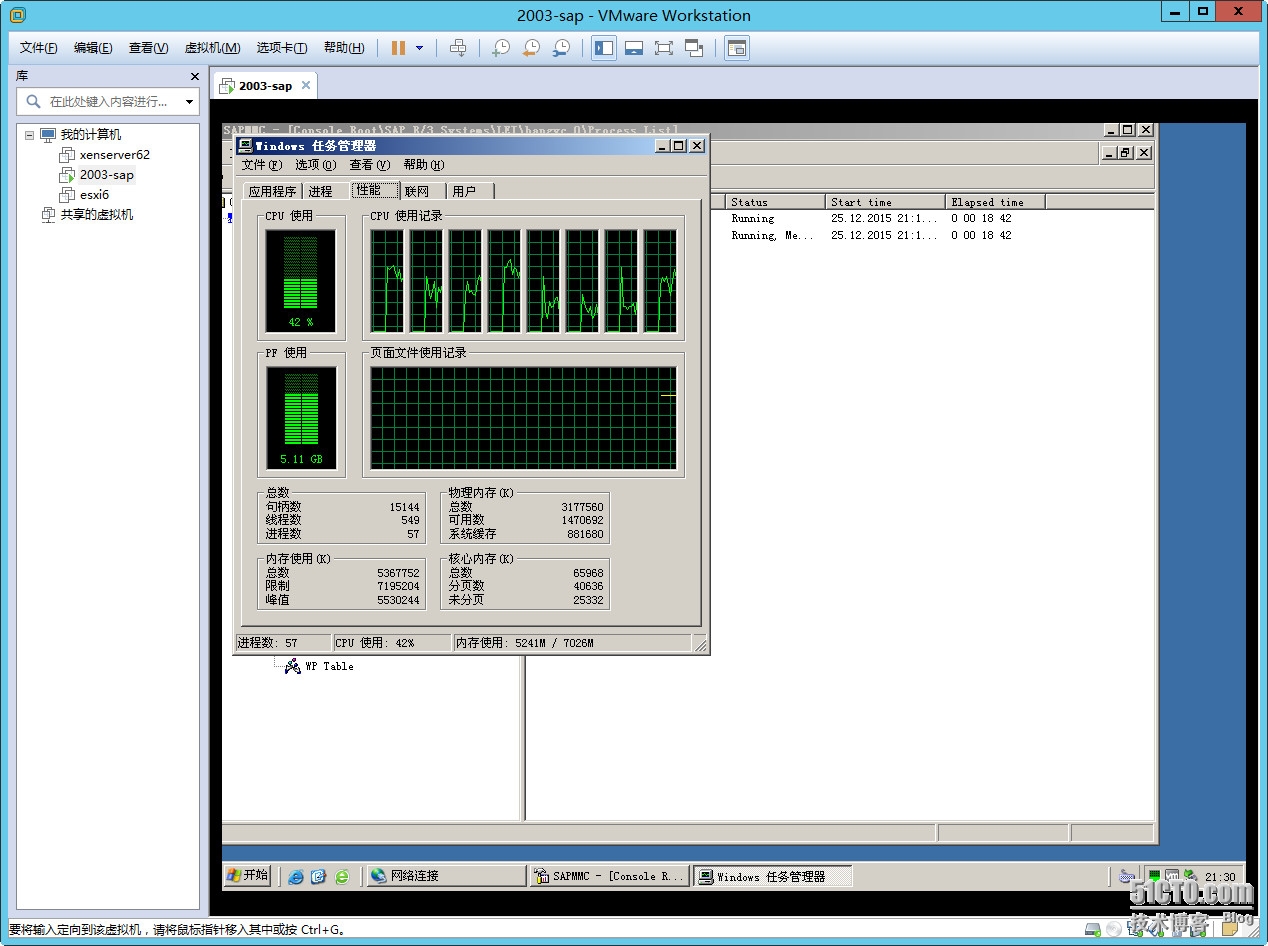1268x946 pixels.
Task: Switch to Windows 任务管理器 taskbar button
Action: click(x=772, y=876)
